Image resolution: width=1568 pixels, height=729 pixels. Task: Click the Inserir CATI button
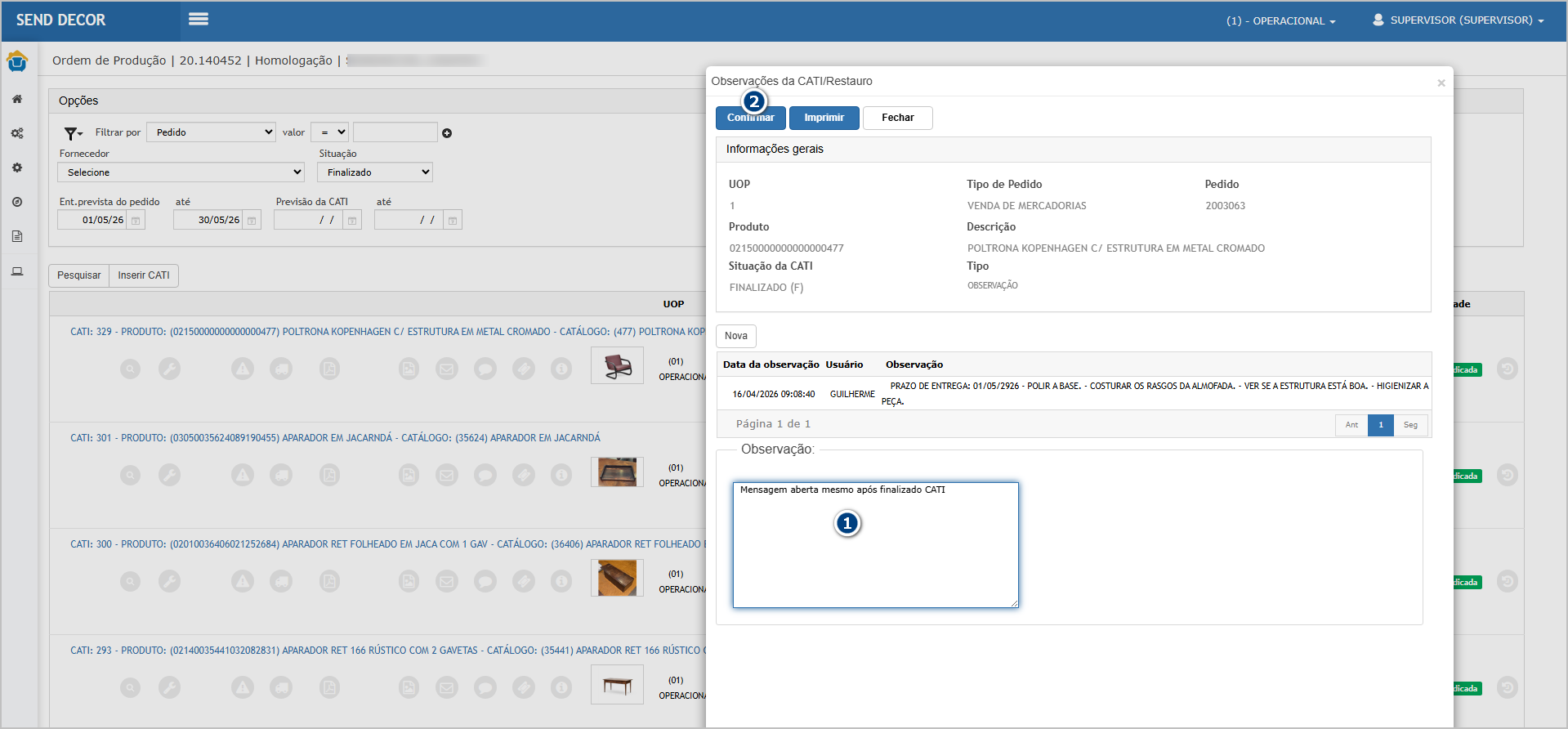click(x=144, y=275)
